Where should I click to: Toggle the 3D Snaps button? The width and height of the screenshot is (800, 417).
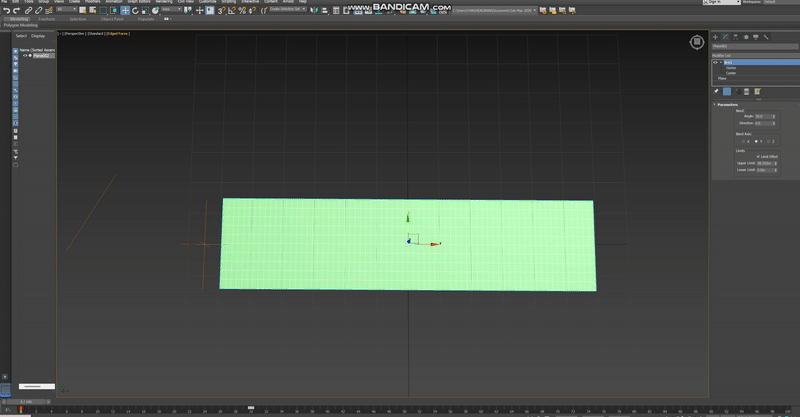tap(221, 10)
